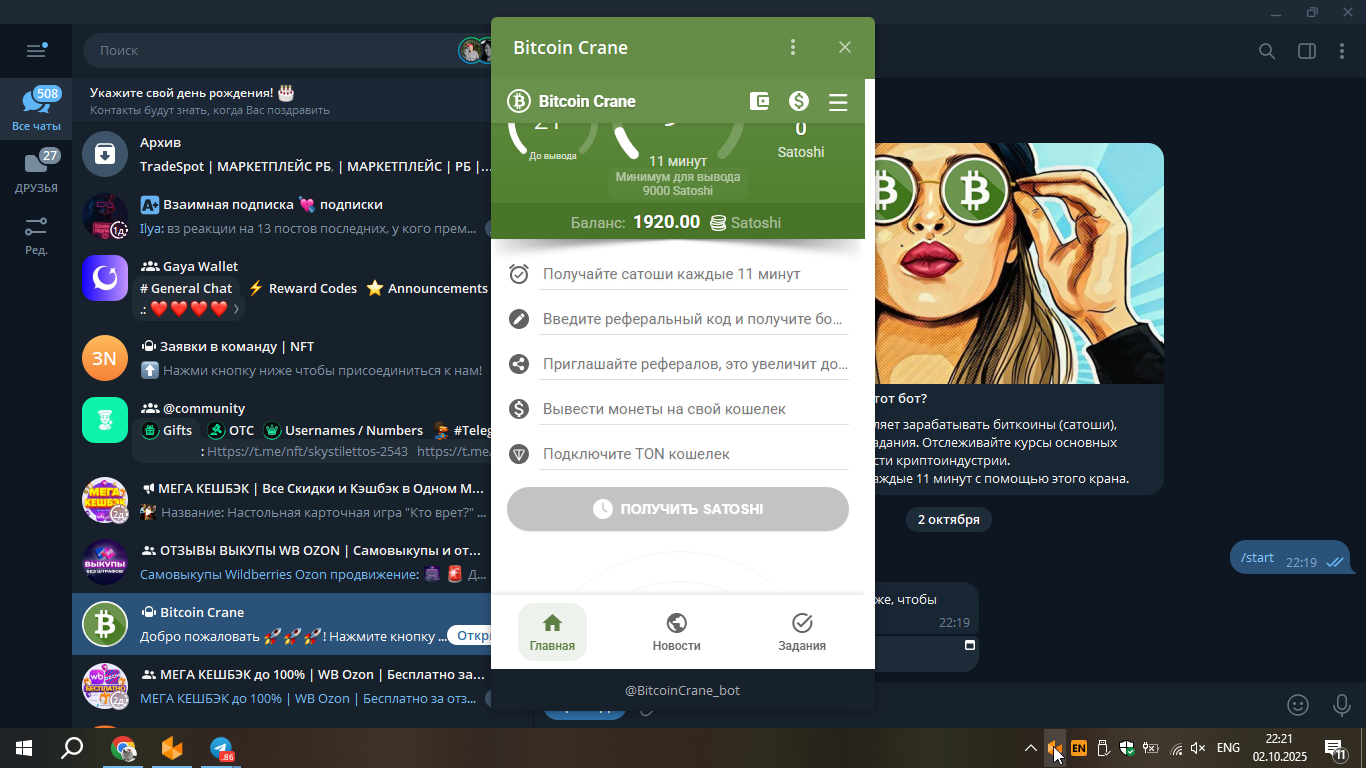Open the Ред. folder editor
The width and height of the screenshot is (1366, 768).
click(36, 235)
